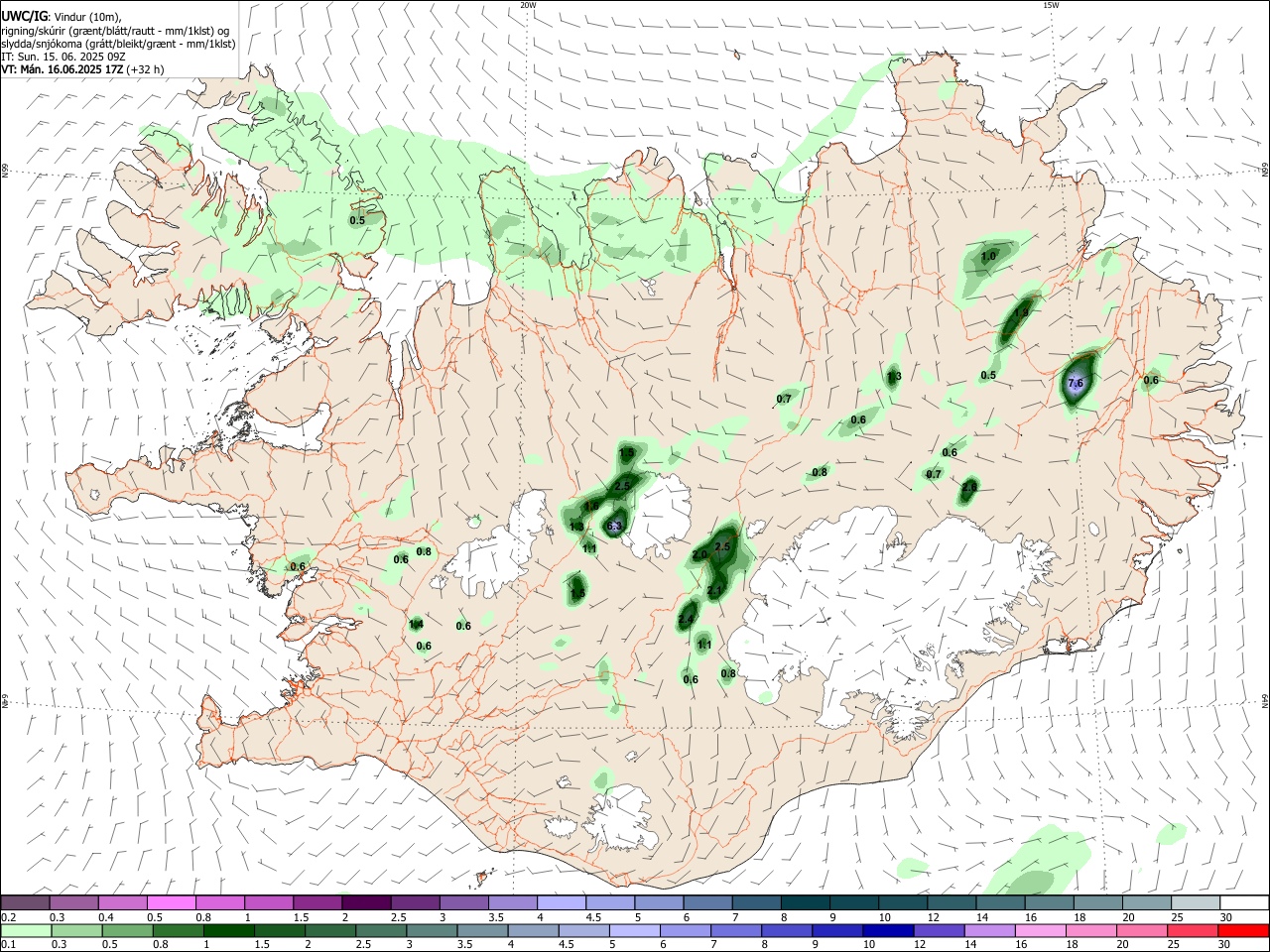Pick upper snow-scale swatch between 14 and 16

click(x=1001, y=902)
